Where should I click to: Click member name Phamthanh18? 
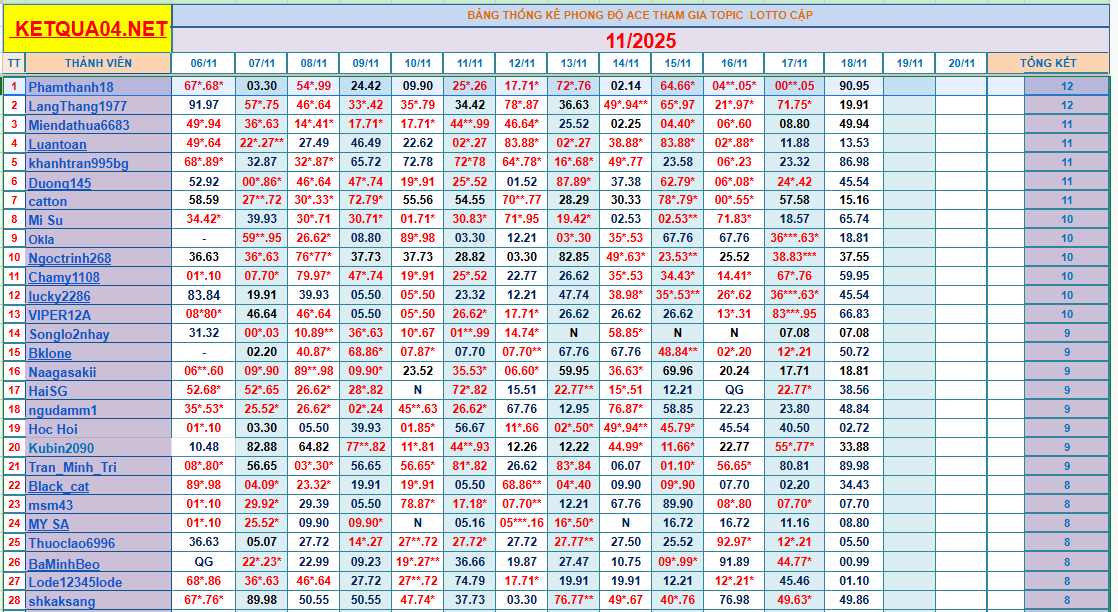coord(71,87)
